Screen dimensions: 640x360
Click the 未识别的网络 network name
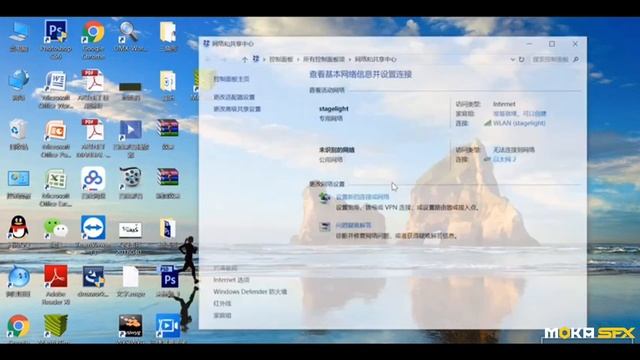(337, 150)
